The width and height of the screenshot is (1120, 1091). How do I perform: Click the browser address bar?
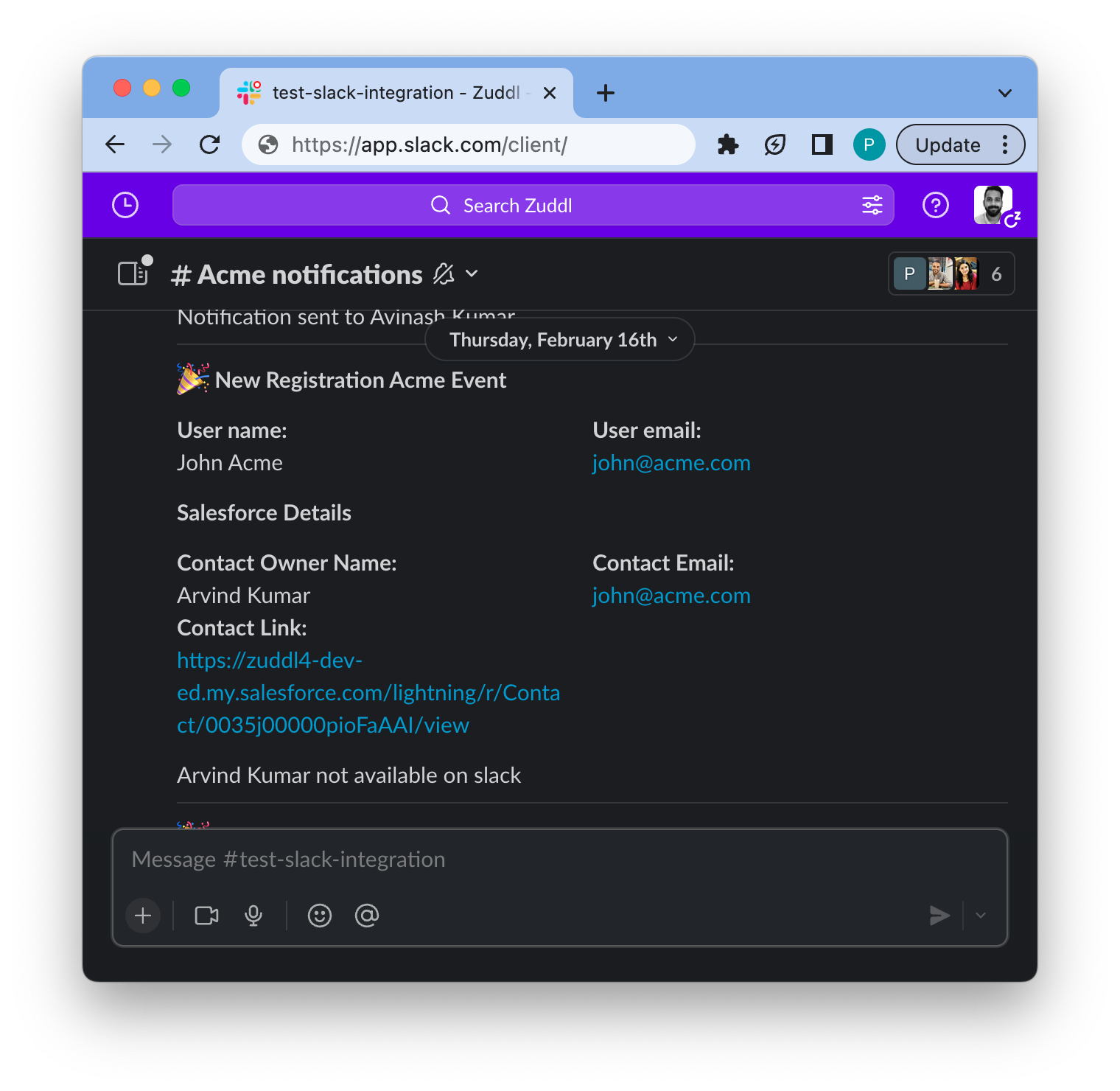(469, 144)
